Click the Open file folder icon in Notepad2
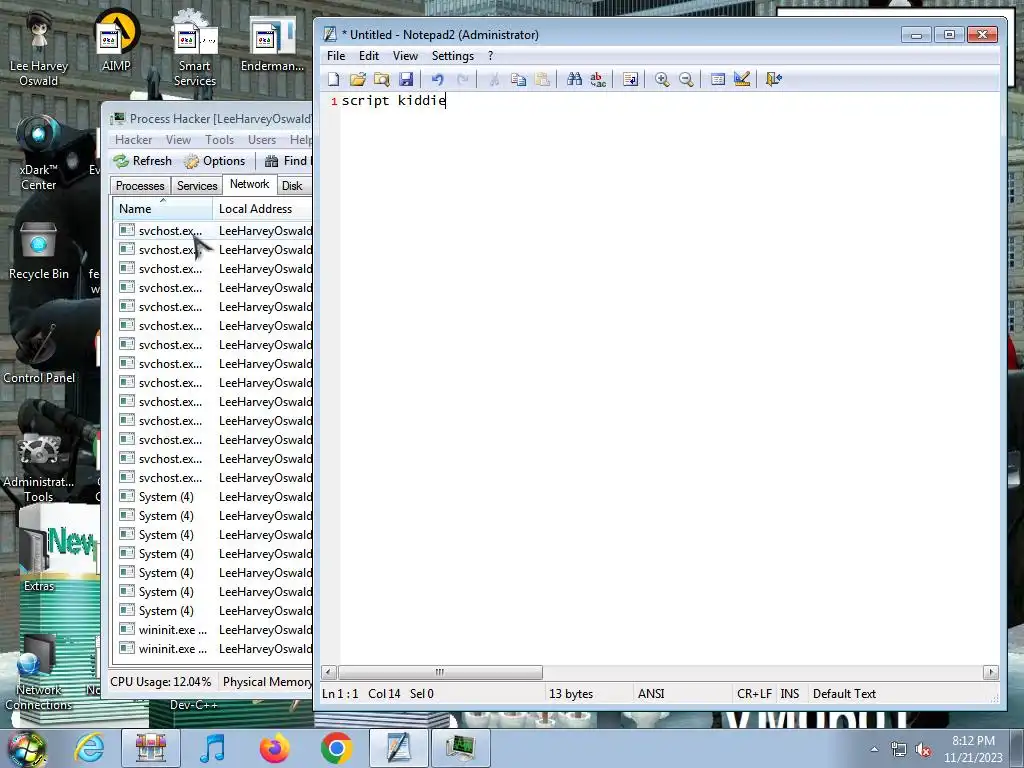 (x=357, y=79)
